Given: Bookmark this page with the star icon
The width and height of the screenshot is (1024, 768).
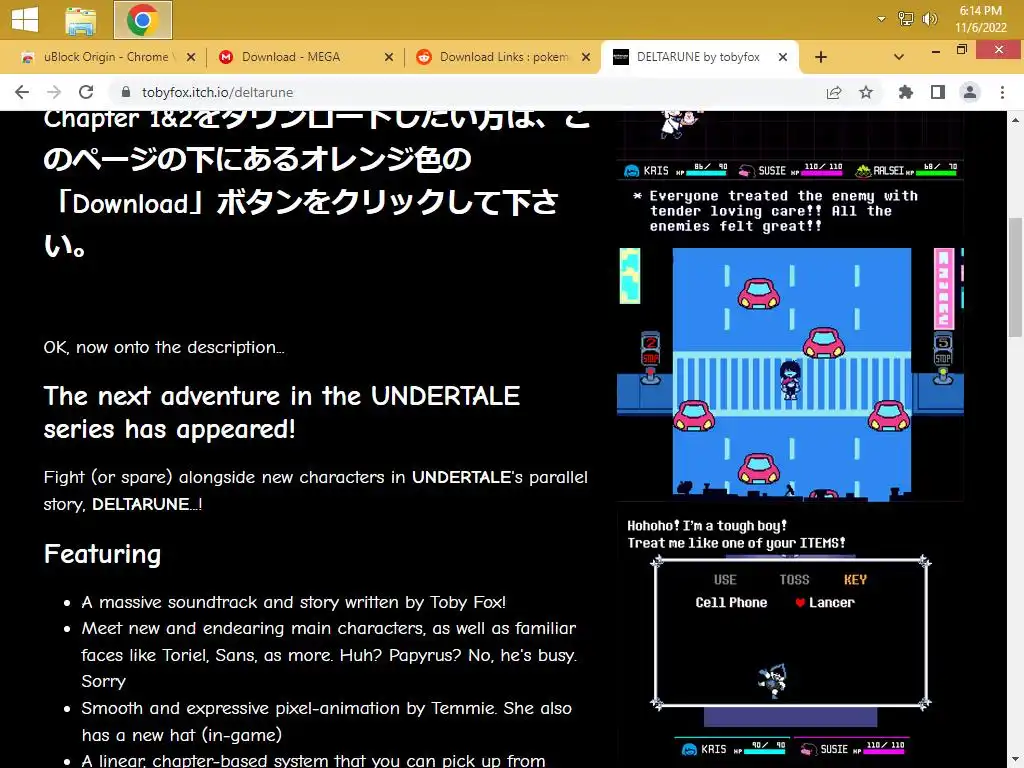Looking at the screenshot, I should [x=866, y=93].
